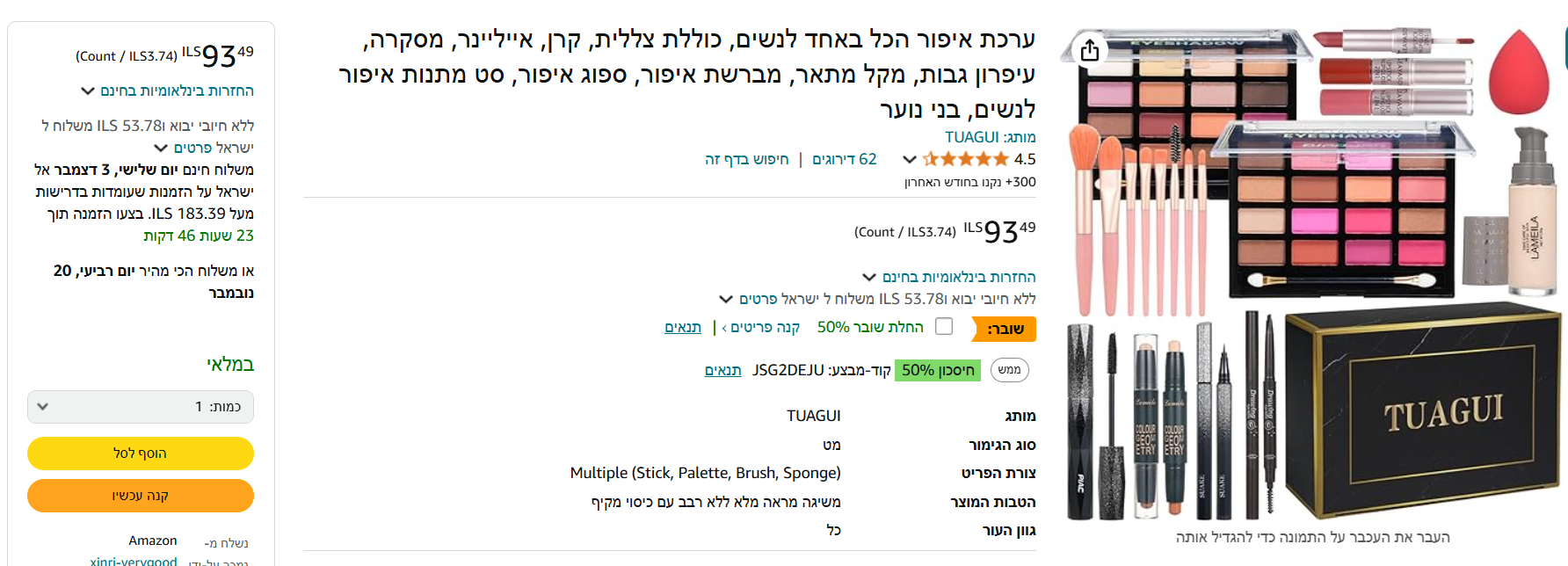Click the yellow Add to Cart button
Viewport: 1568px width, 566px height.
(141, 454)
